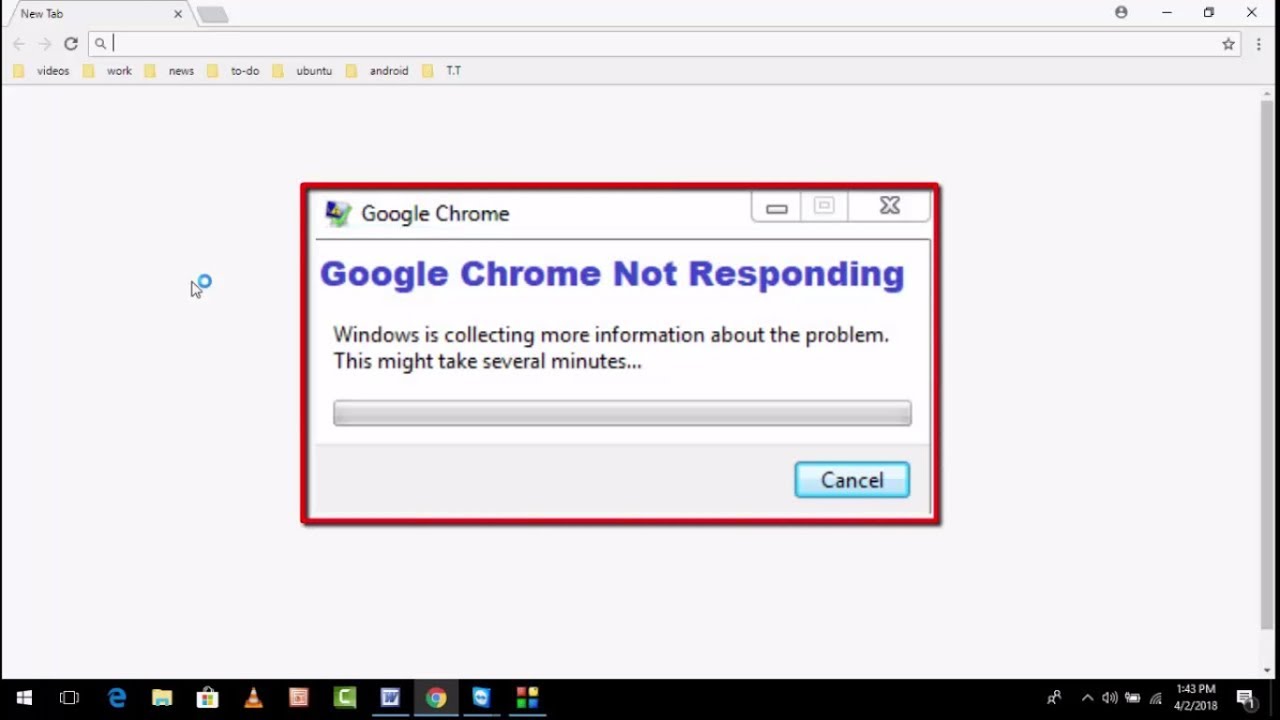Reload the page with the refresh icon
The height and width of the screenshot is (720, 1280).
click(x=71, y=44)
